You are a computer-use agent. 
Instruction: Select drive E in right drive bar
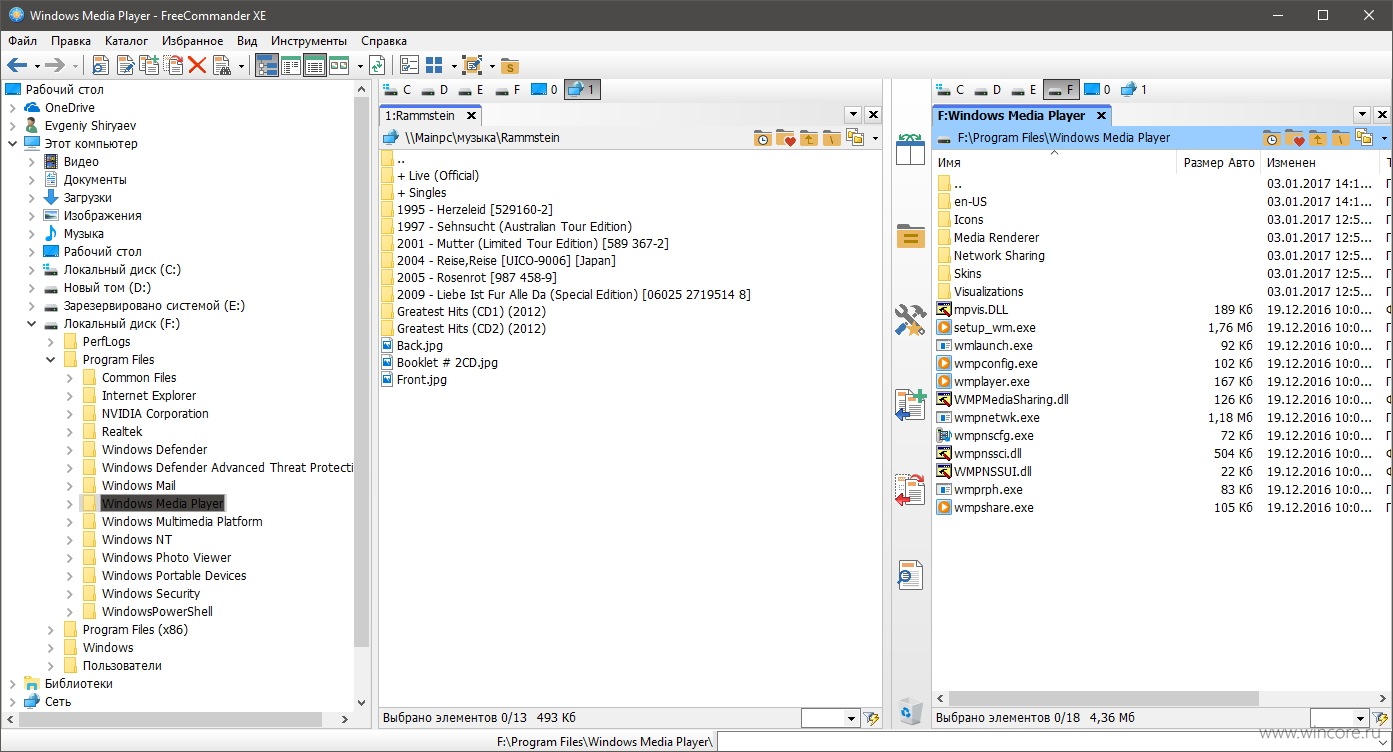pyautogui.click(x=1025, y=90)
